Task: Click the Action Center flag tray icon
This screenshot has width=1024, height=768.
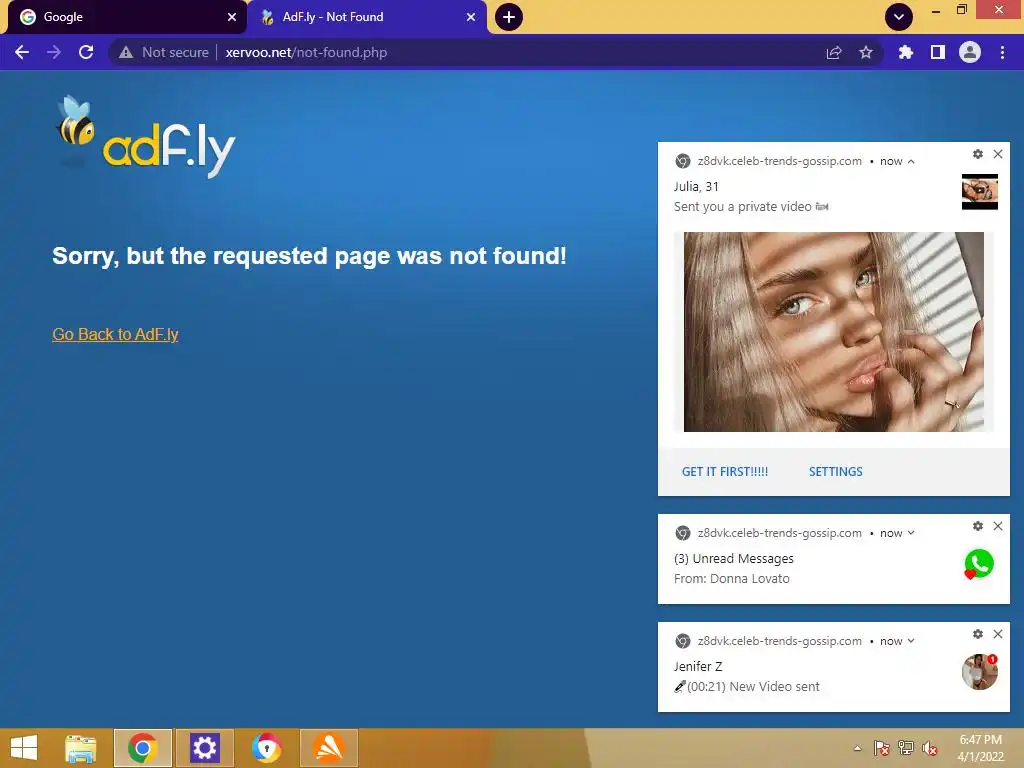Action: click(882, 748)
